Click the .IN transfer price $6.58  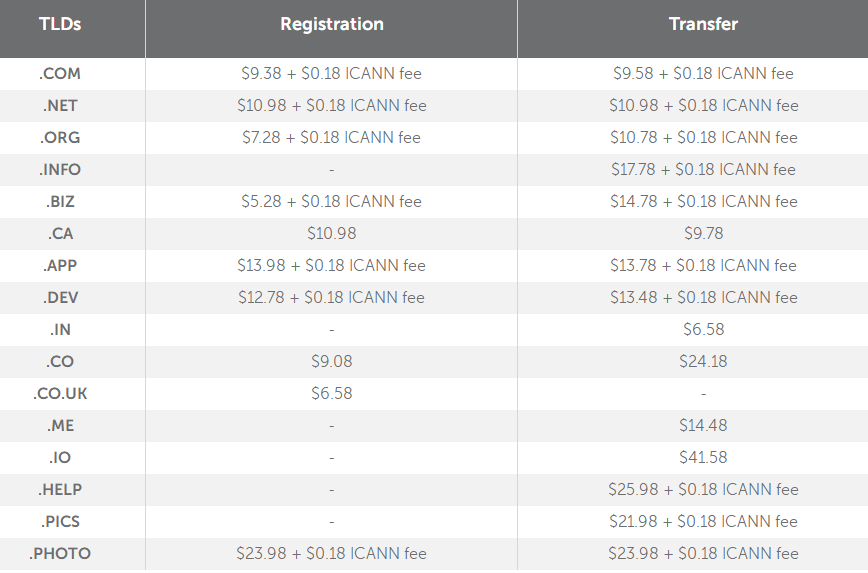point(703,329)
